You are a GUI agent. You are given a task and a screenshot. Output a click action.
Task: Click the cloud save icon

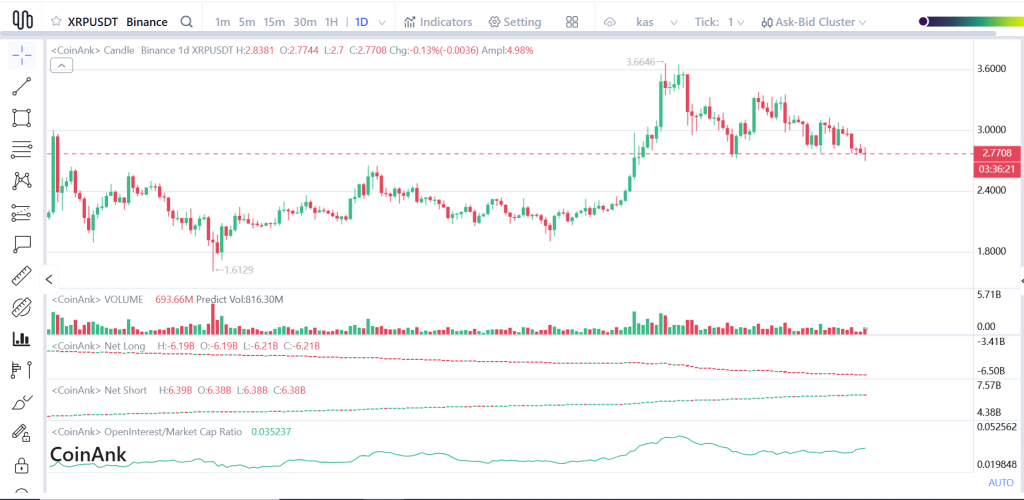click(610, 22)
